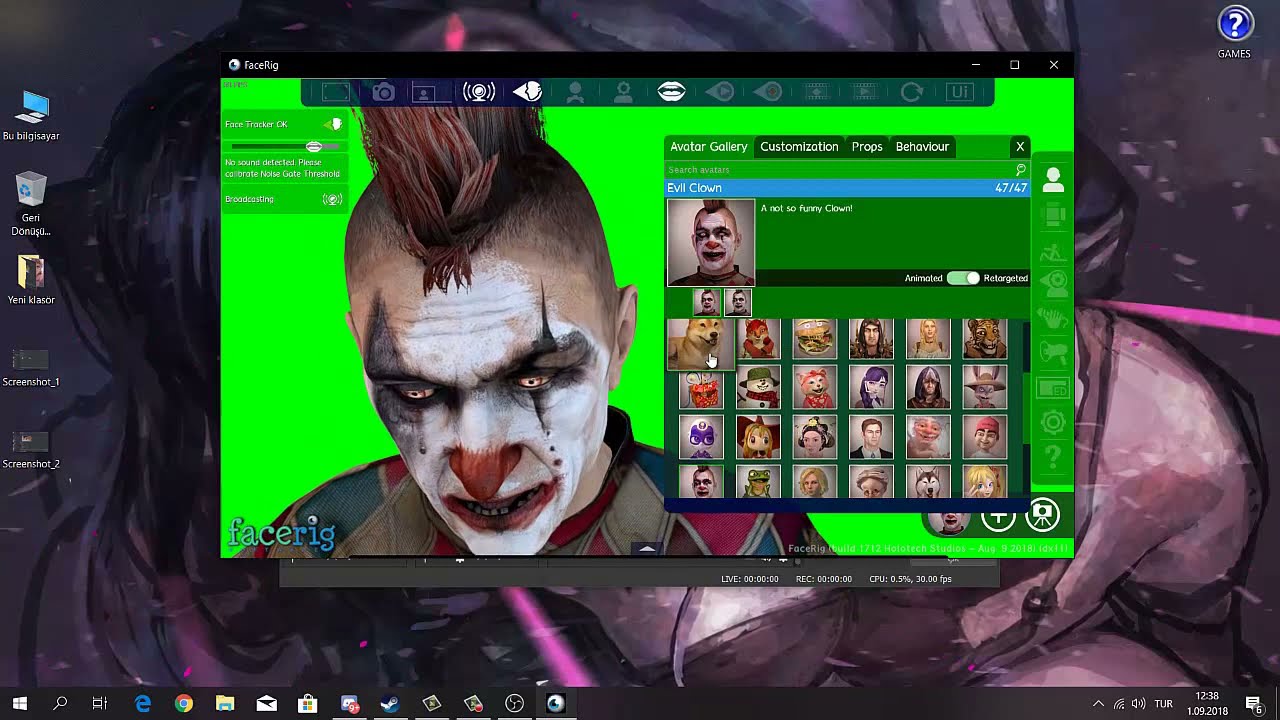Select the hooded figure avatar
The width and height of the screenshot is (1280, 720).
pos(928,388)
